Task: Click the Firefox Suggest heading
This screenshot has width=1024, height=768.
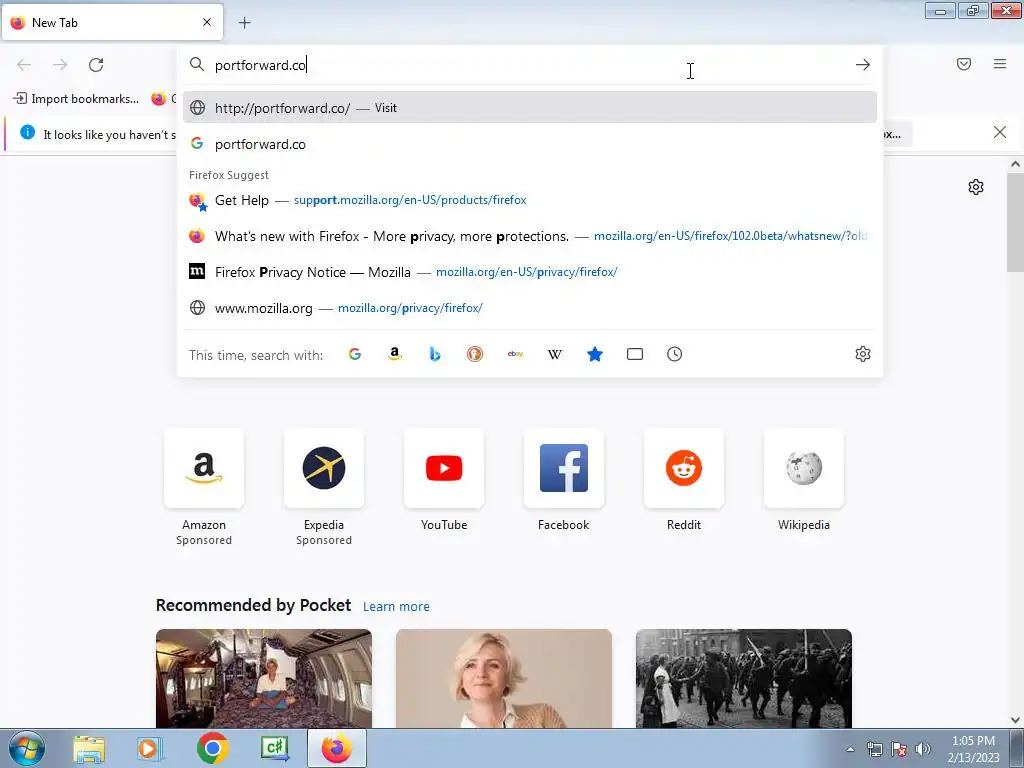Action: pos(229,175)
